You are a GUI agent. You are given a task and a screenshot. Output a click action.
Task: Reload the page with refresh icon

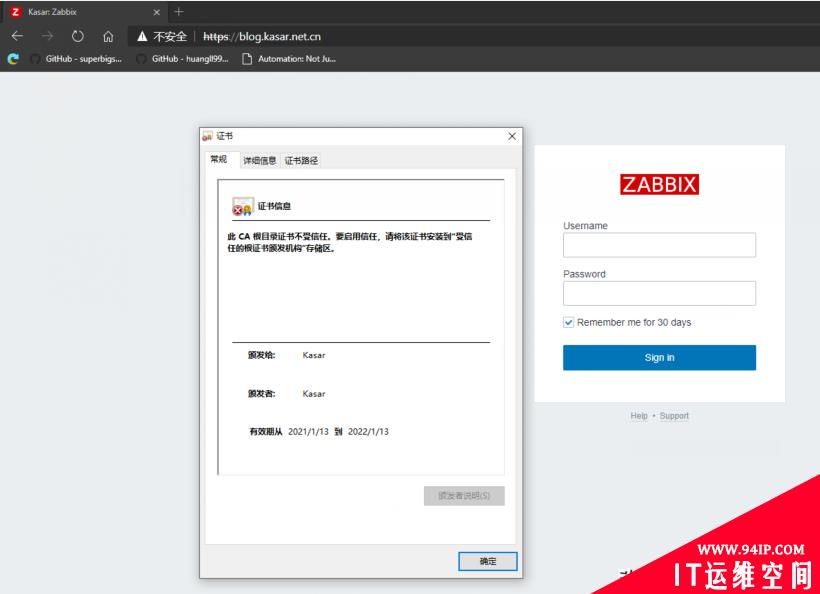pos(77,36)
